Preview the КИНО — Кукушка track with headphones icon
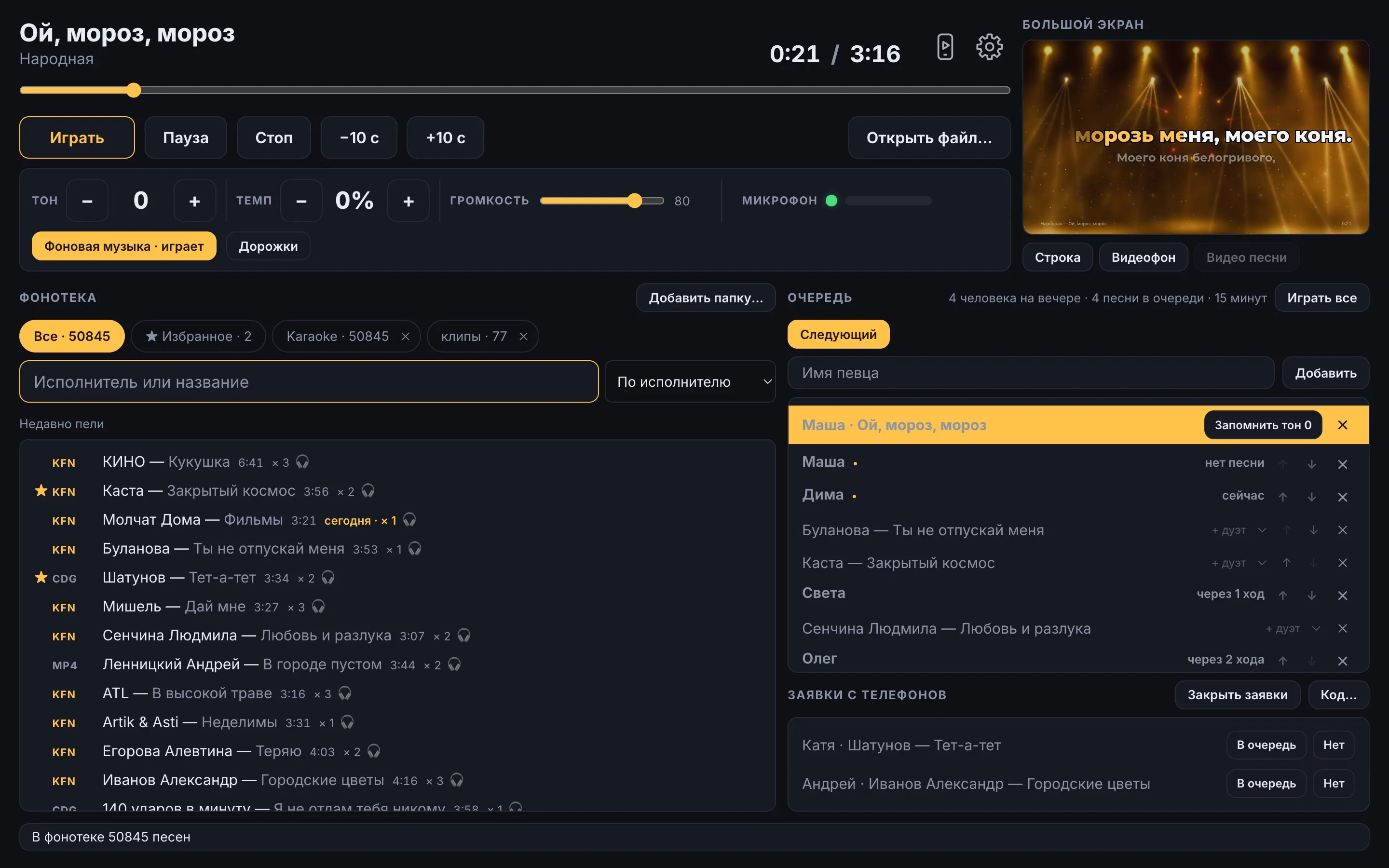 (x=302, y=461)
